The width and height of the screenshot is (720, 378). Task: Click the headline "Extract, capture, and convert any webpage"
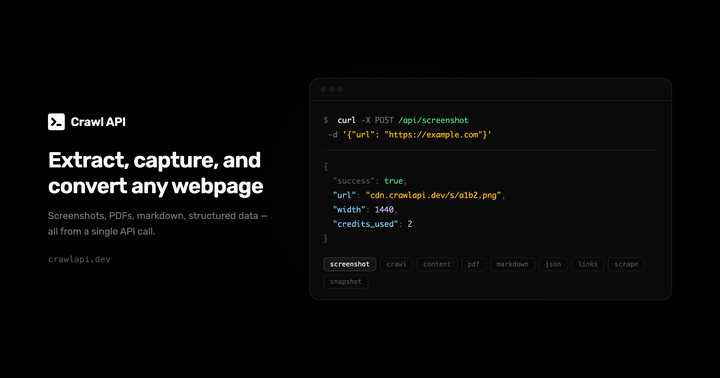click(x=155, y=173)
